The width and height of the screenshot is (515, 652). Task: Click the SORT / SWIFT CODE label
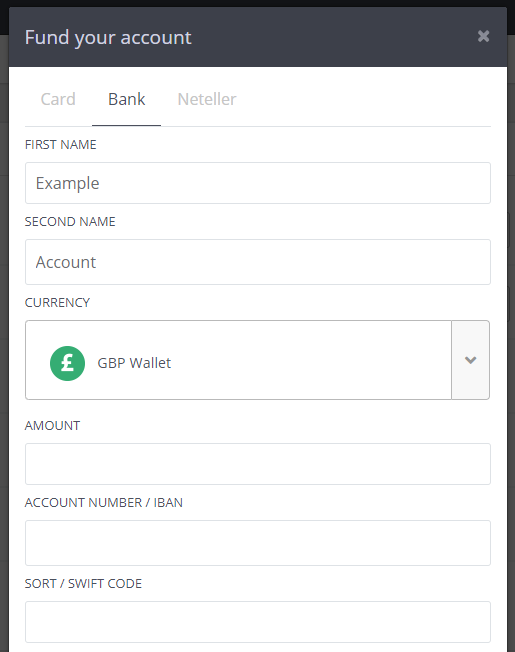(83, 584)
